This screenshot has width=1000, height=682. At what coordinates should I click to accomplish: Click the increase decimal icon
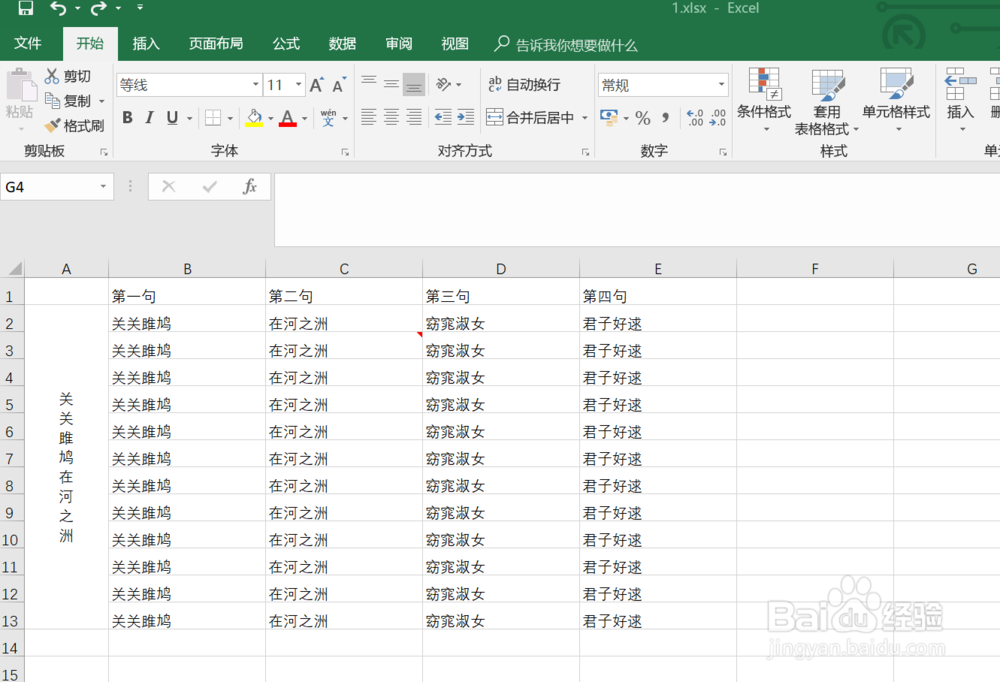(695, 118)
